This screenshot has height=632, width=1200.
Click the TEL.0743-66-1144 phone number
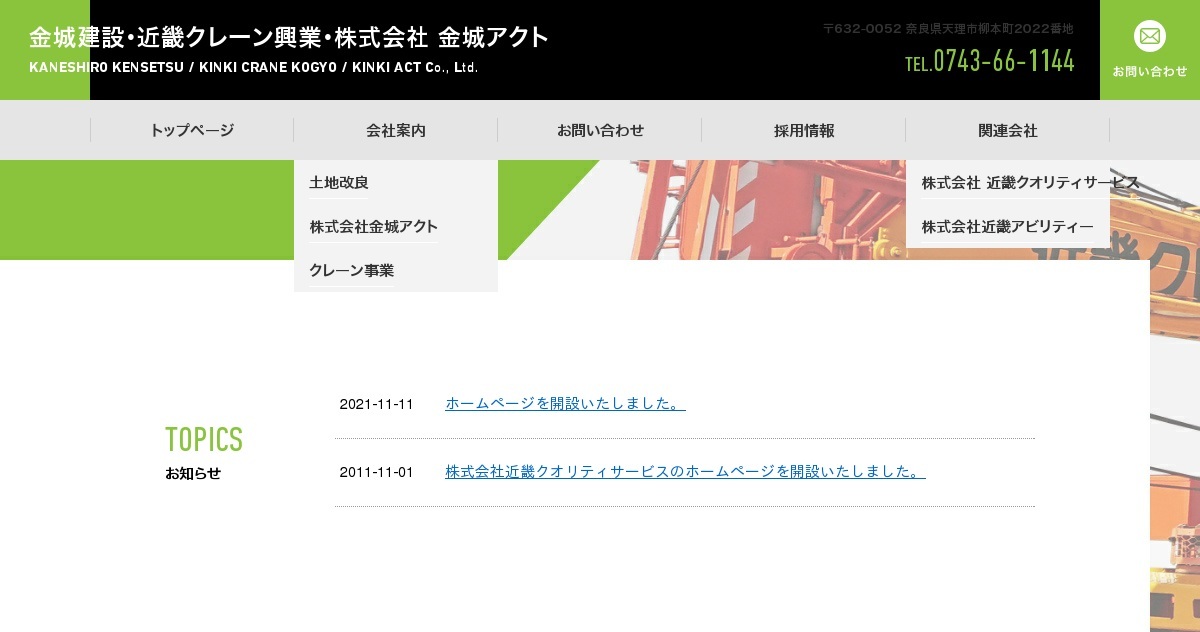[990, 62]
